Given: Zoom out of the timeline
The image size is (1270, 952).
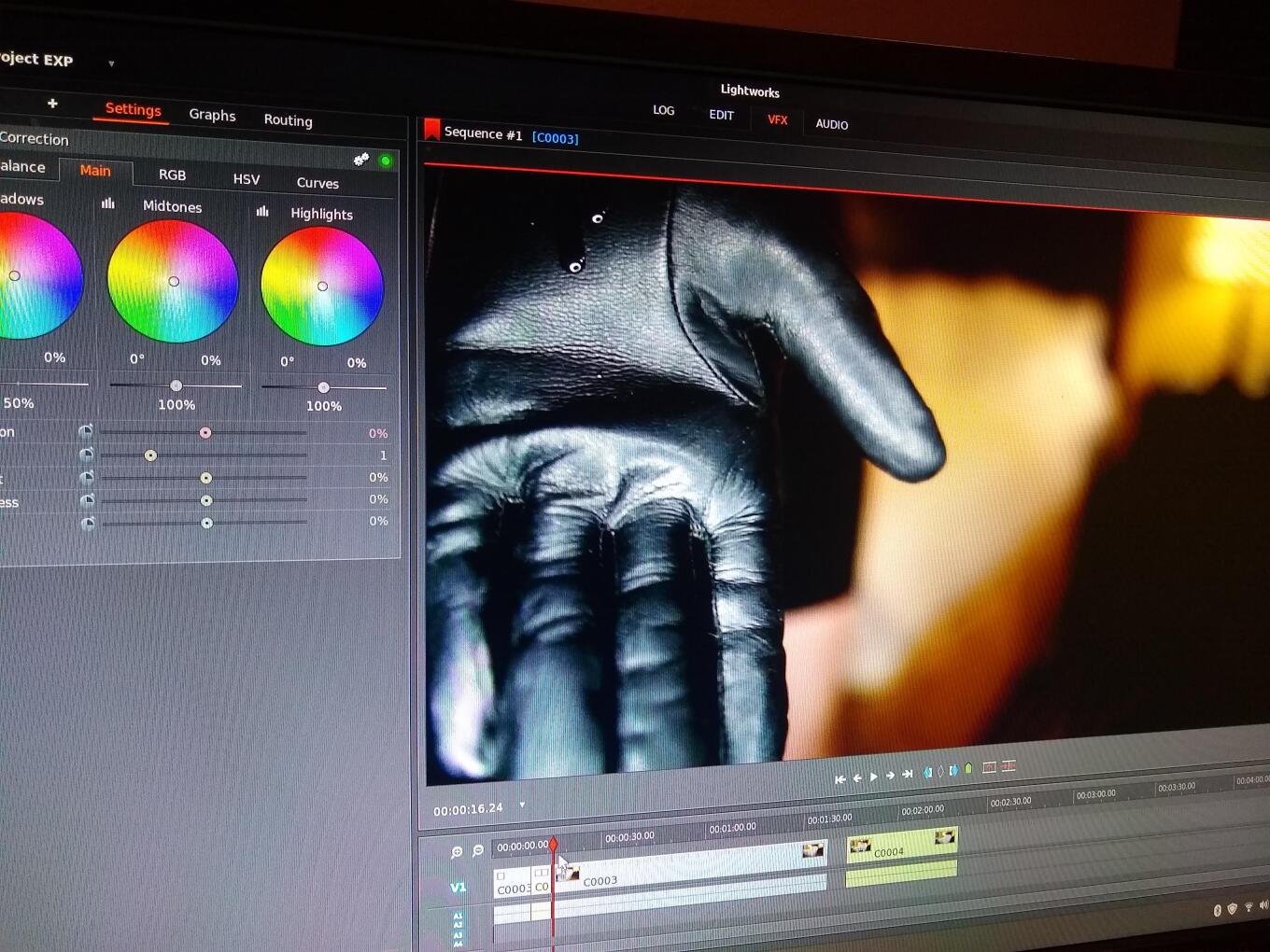Looking at the screenshot, I should tap(478, 850).
